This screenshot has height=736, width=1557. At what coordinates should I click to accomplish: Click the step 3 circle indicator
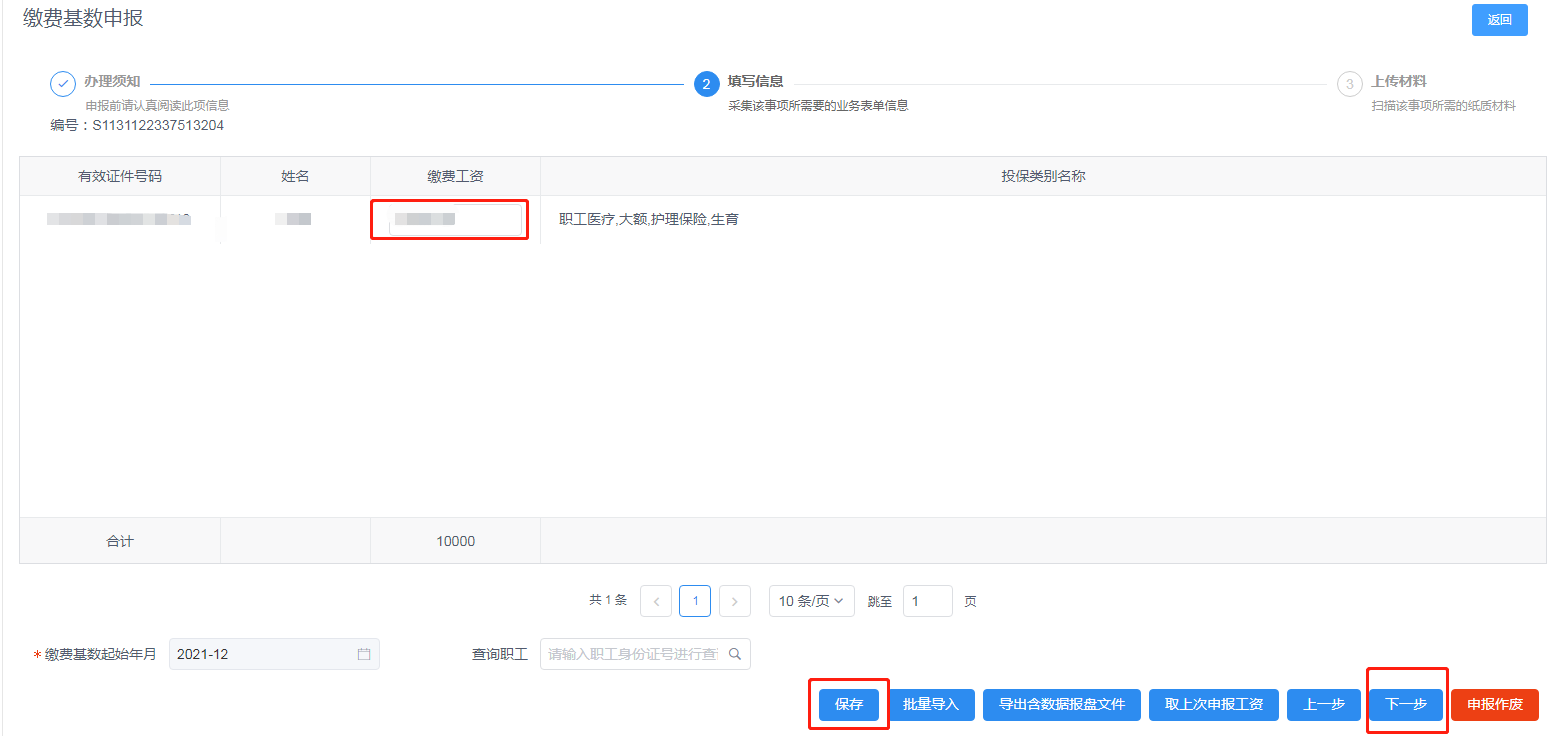1350,84
